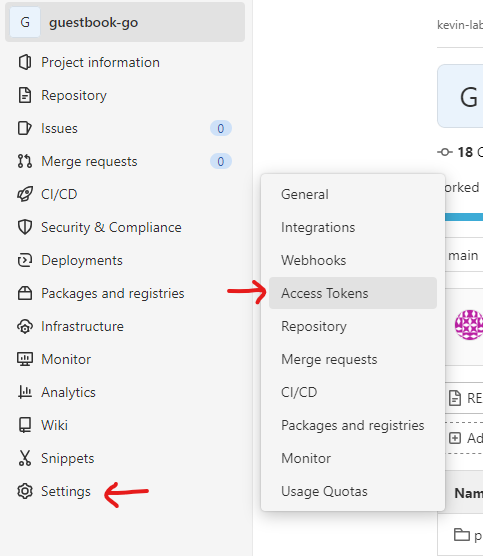Click the Issues count badge
The image size is (483, 556).
(x=221, y=128)
